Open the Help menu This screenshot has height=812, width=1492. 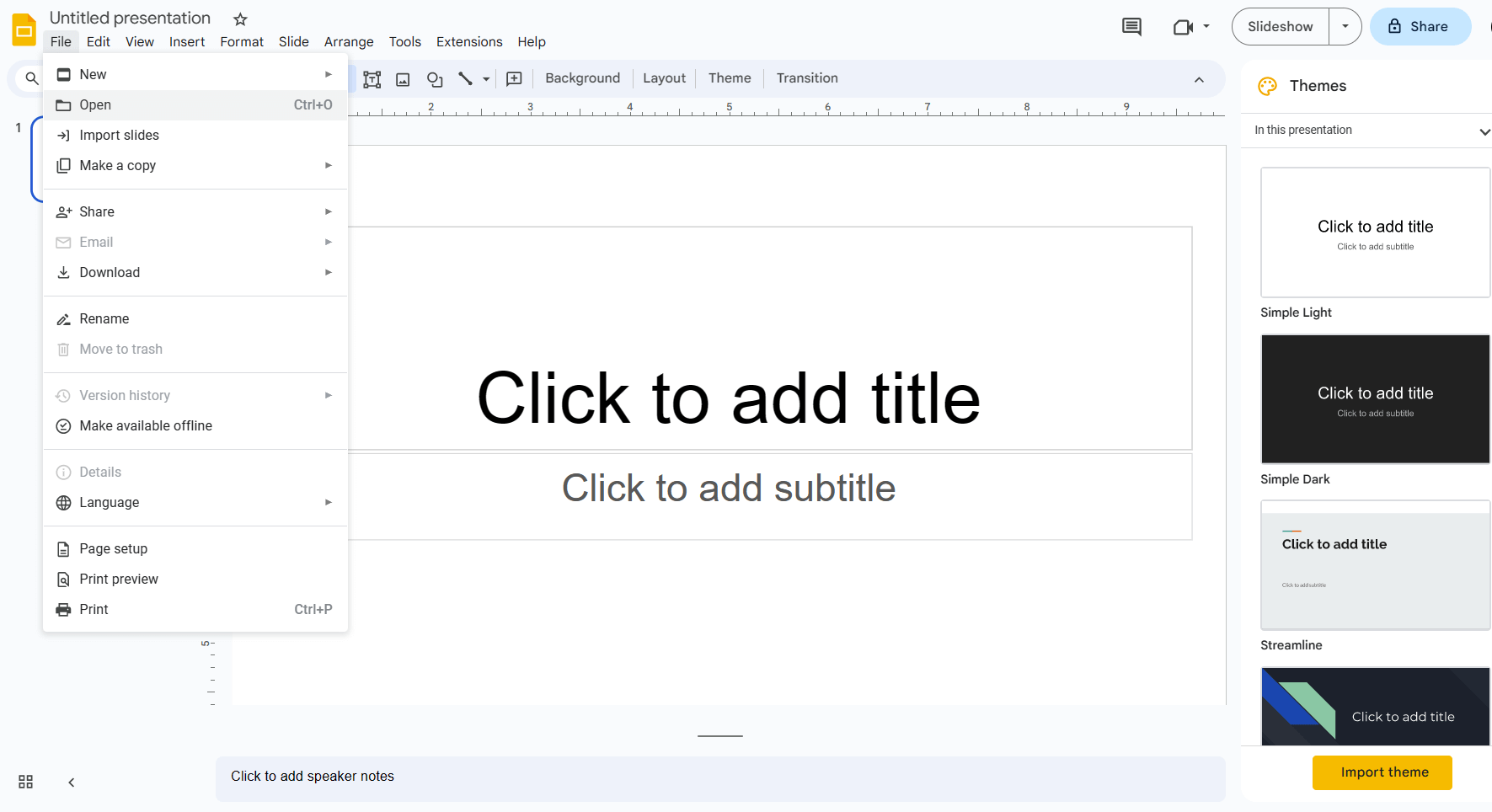532,42
